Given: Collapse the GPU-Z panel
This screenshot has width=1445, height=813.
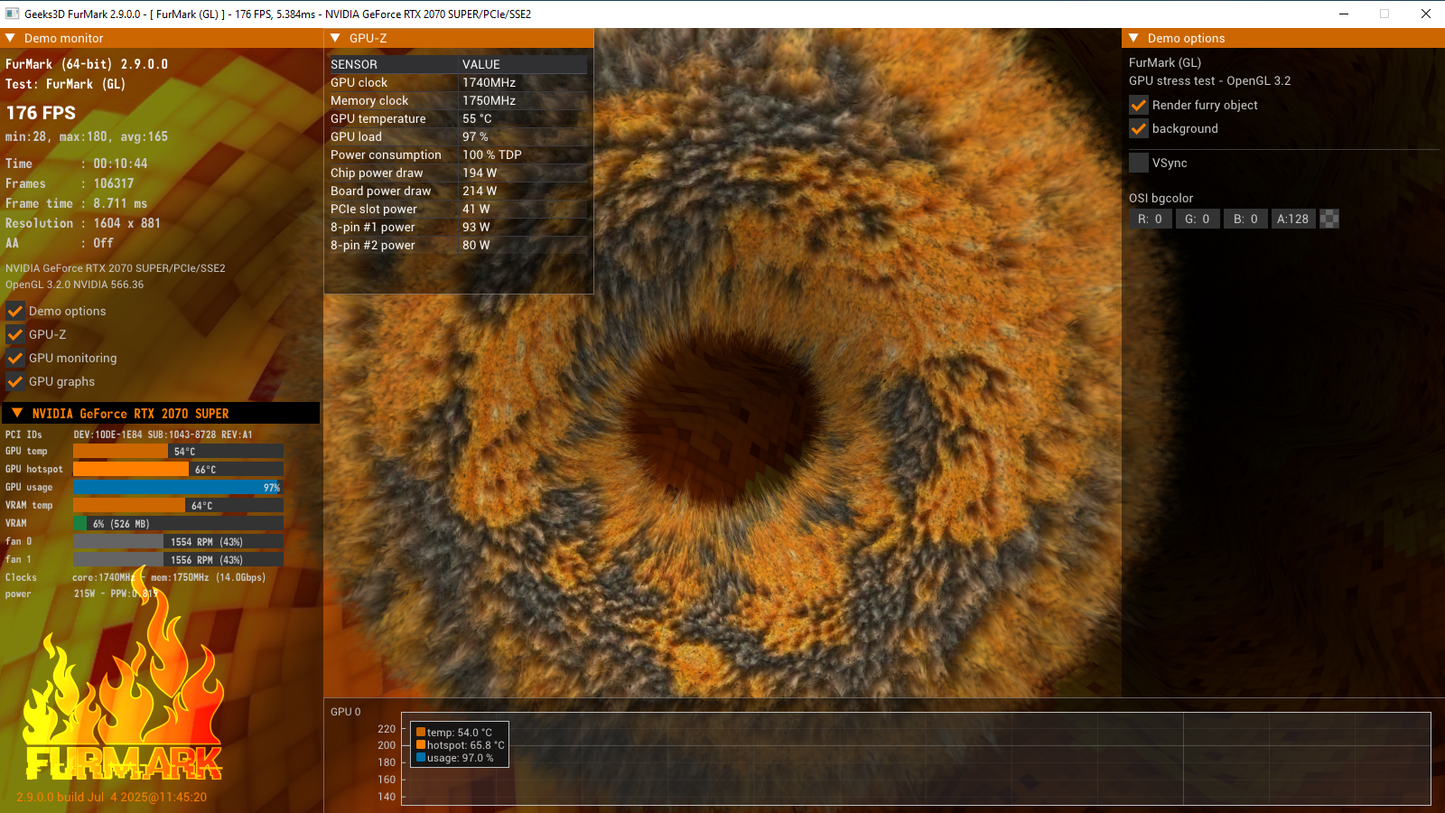Looking at the screenshot, I should [335, 38].
